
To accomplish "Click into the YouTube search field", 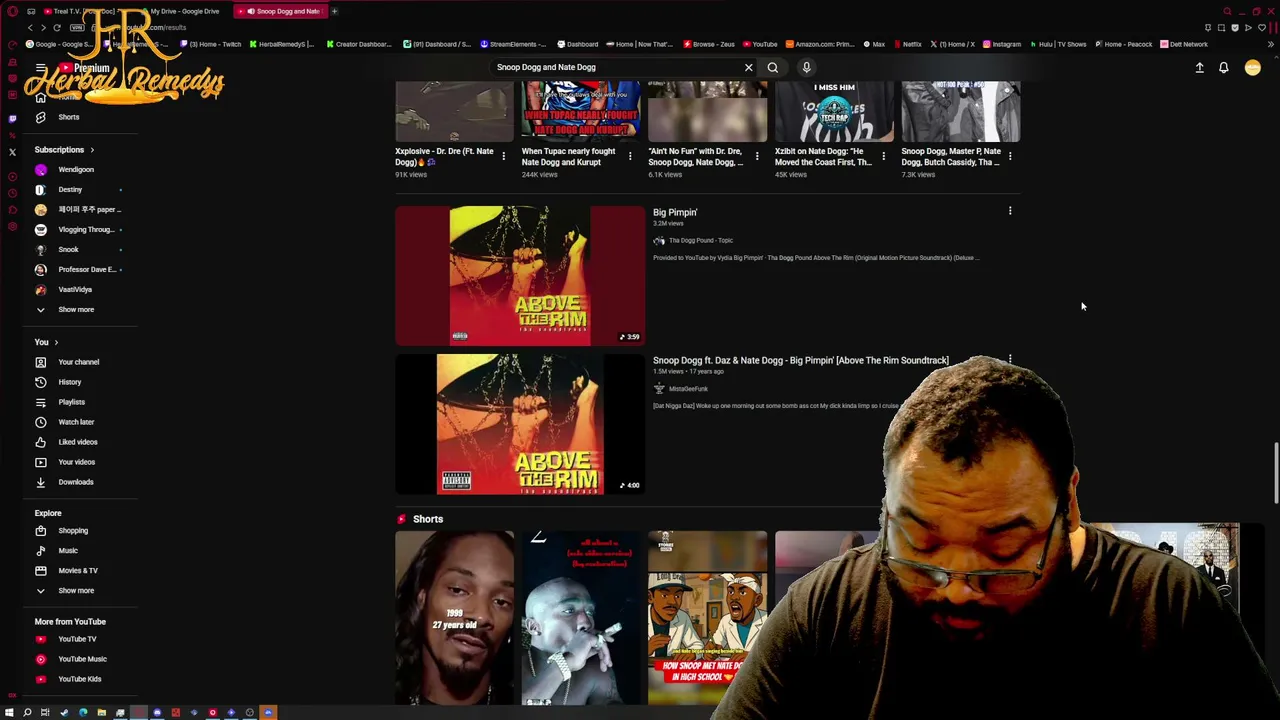I will coord(615,67).
